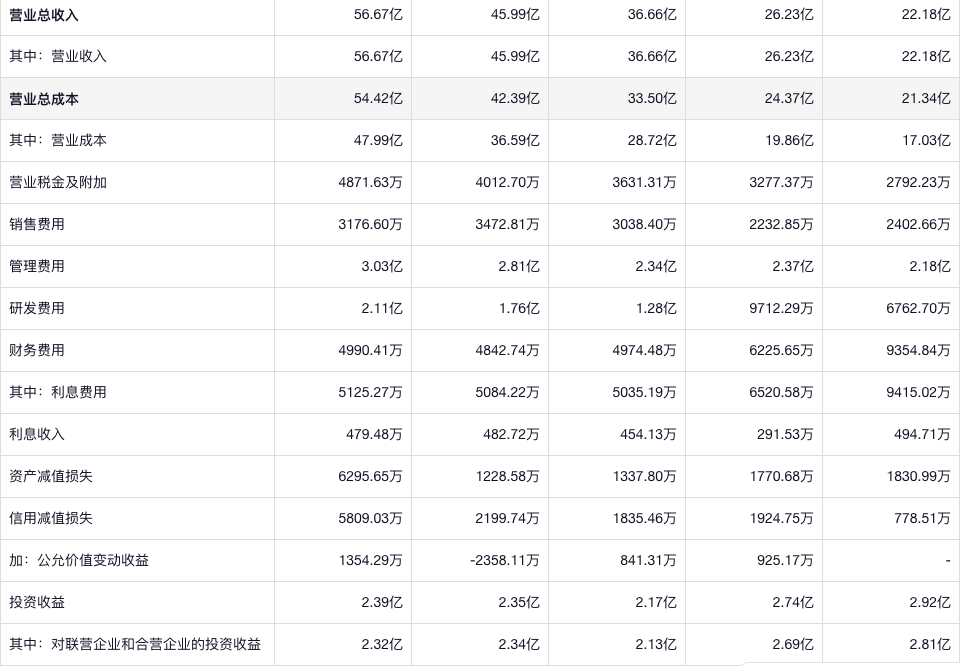Click the 营业总收入 row label

click(x=44, y=15)
